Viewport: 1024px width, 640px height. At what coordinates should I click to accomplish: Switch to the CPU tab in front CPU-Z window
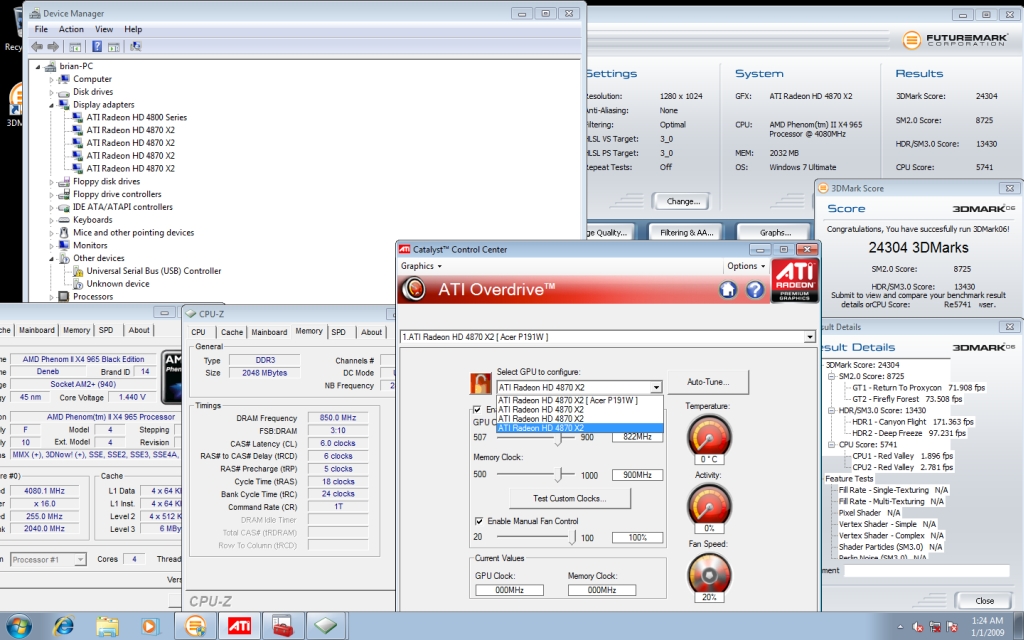(199, 332)
